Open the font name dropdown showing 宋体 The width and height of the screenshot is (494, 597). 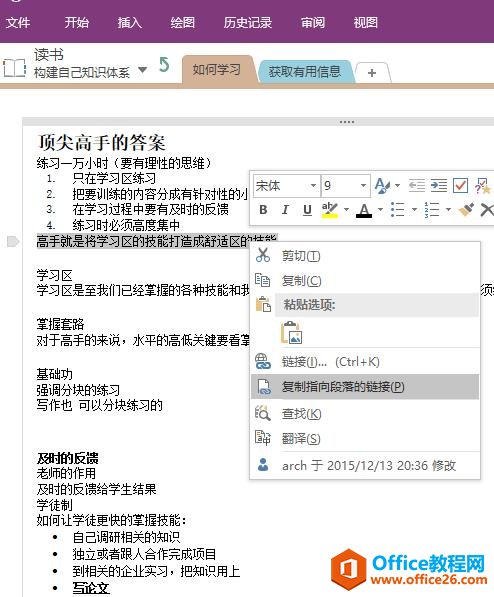click(286, 186)
